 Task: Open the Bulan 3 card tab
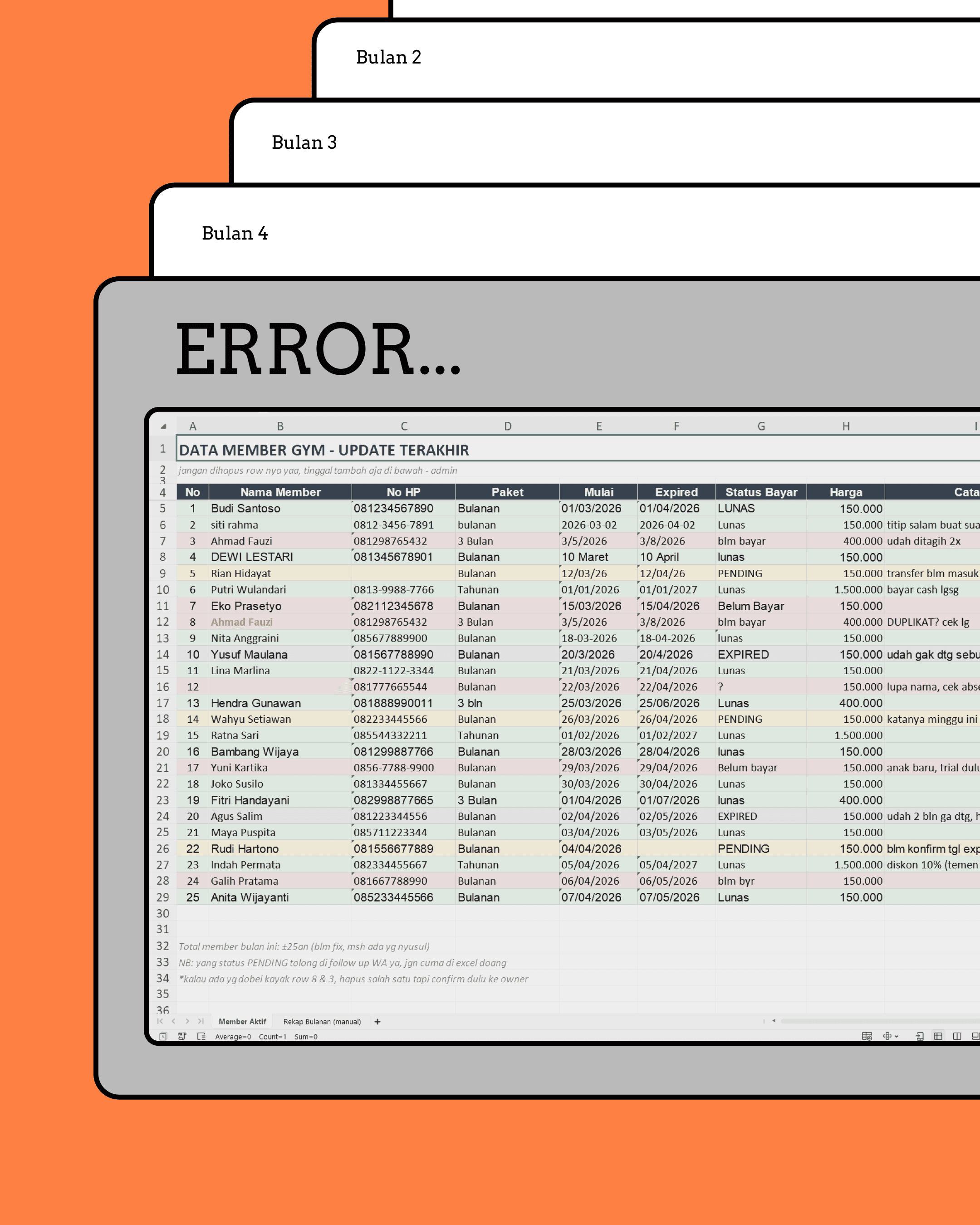coord(304,142)
